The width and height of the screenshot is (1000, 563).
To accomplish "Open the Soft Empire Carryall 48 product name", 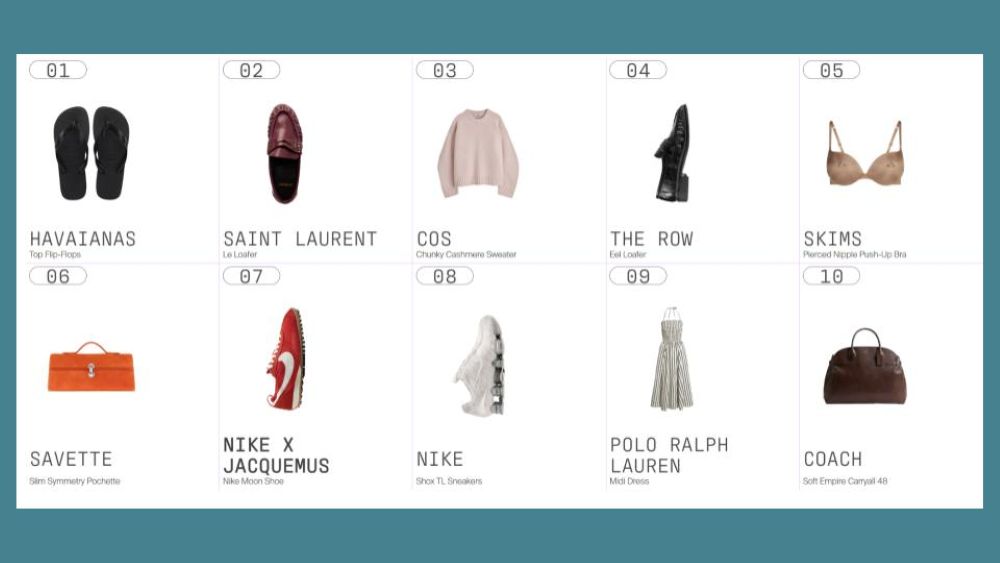I will [x=845, y=481].
